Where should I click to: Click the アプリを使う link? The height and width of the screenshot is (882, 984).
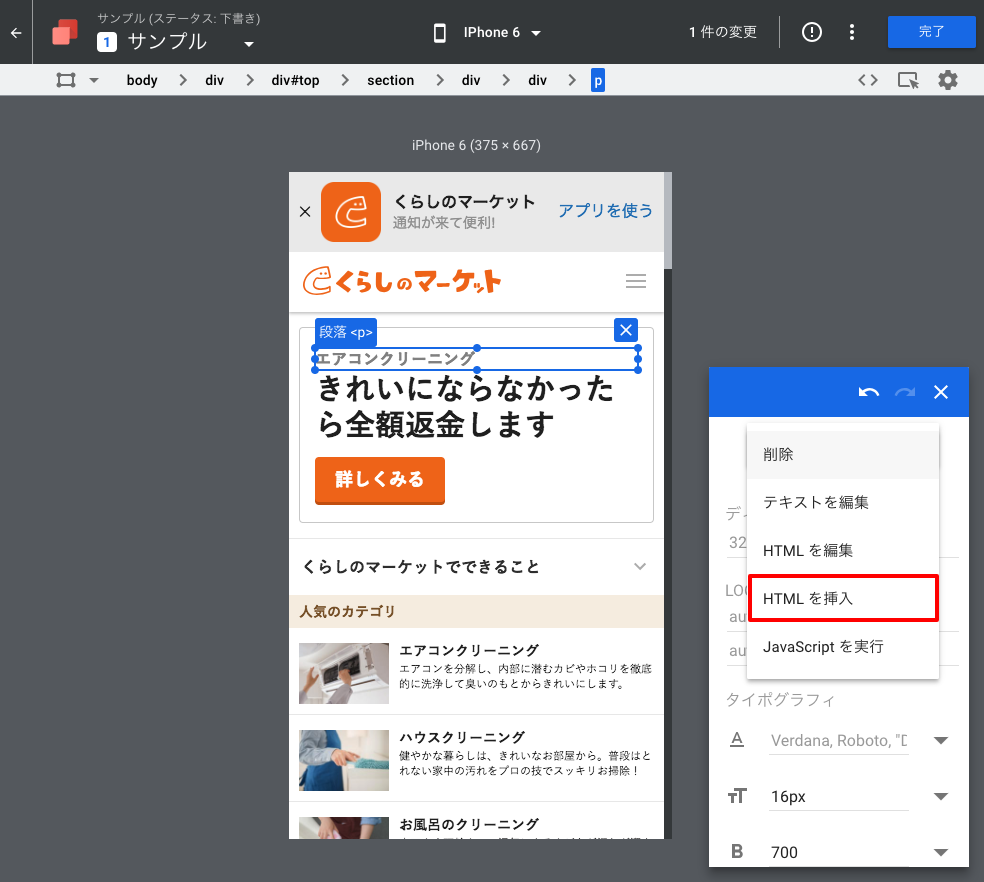pyautogui.click(x=605, y=211)
